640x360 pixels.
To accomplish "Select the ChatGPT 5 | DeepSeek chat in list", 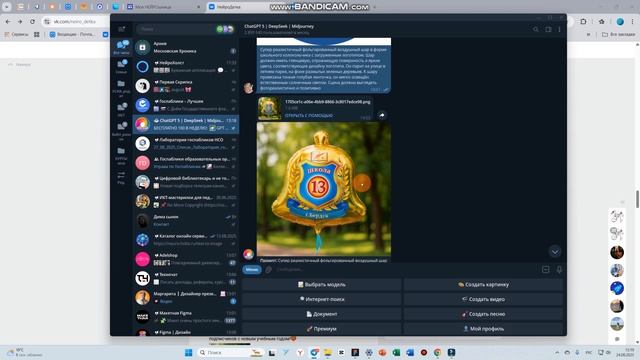I will (186, 124).
